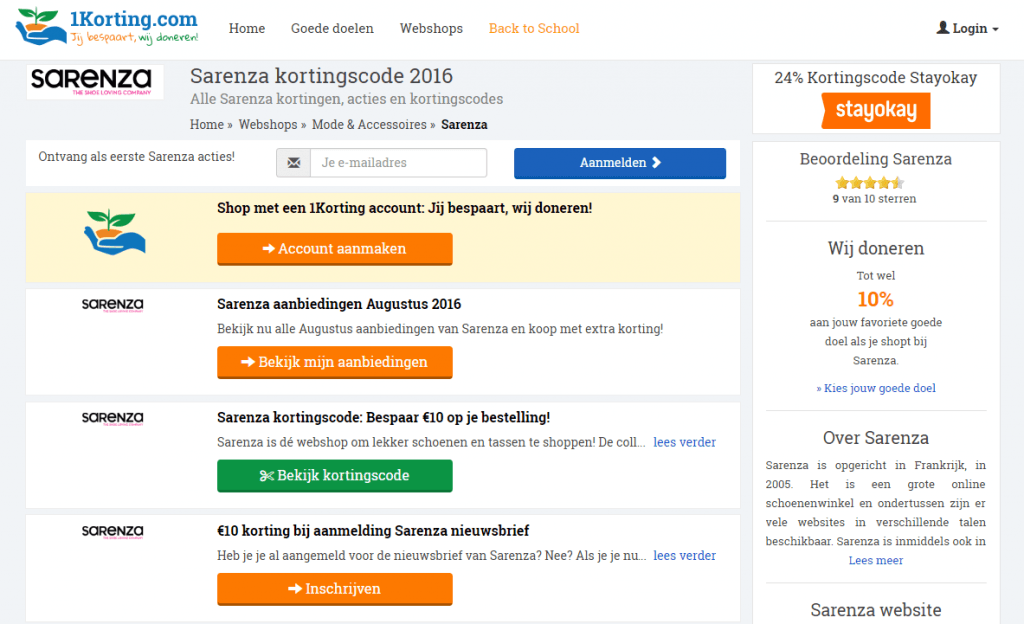This screenshot has height=624, width=1024.
Task: Click the envelope icon in email field
Action: (294, 163)
